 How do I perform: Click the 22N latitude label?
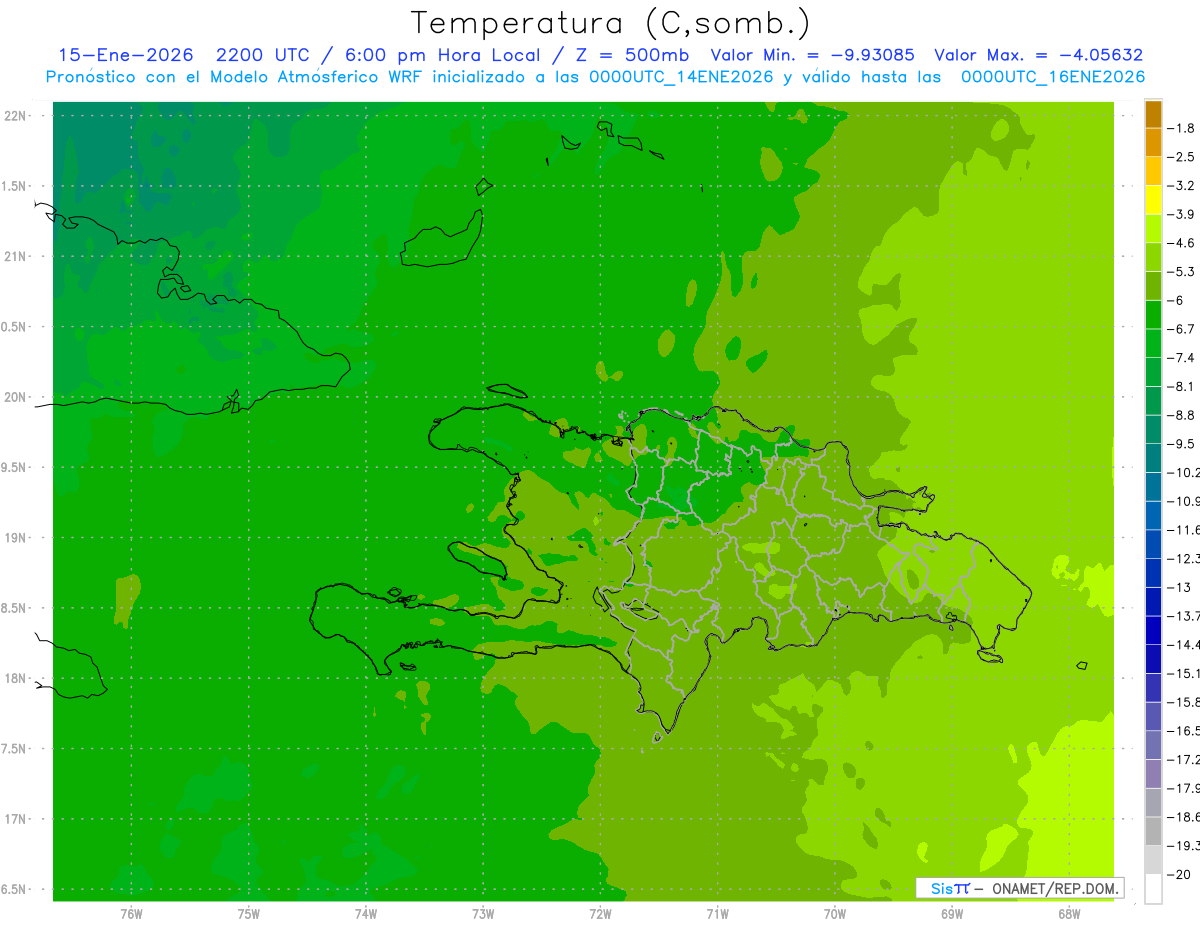pyautogui.click(x=16, y=116)
